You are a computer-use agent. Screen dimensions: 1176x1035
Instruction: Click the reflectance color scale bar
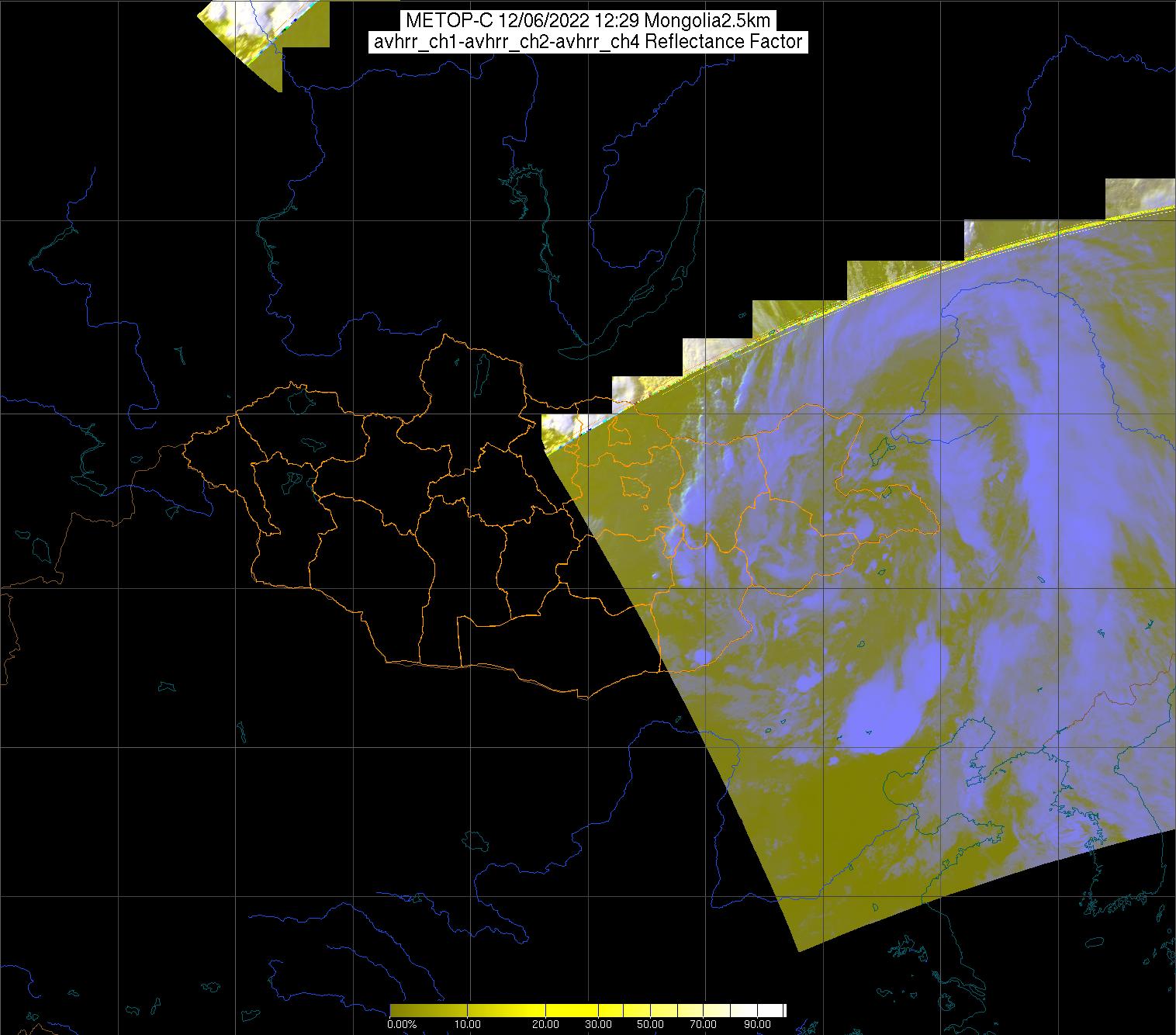(588, 1010)
